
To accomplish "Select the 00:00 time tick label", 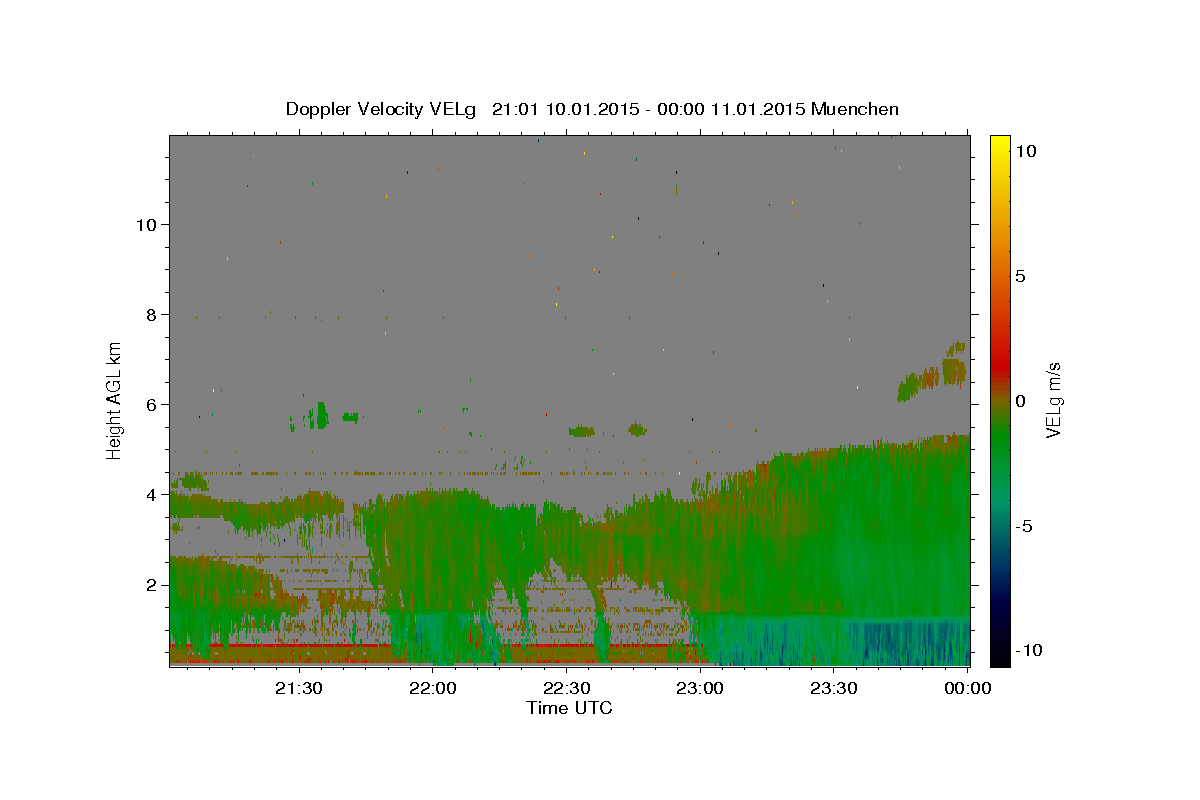I will point(967,688).
